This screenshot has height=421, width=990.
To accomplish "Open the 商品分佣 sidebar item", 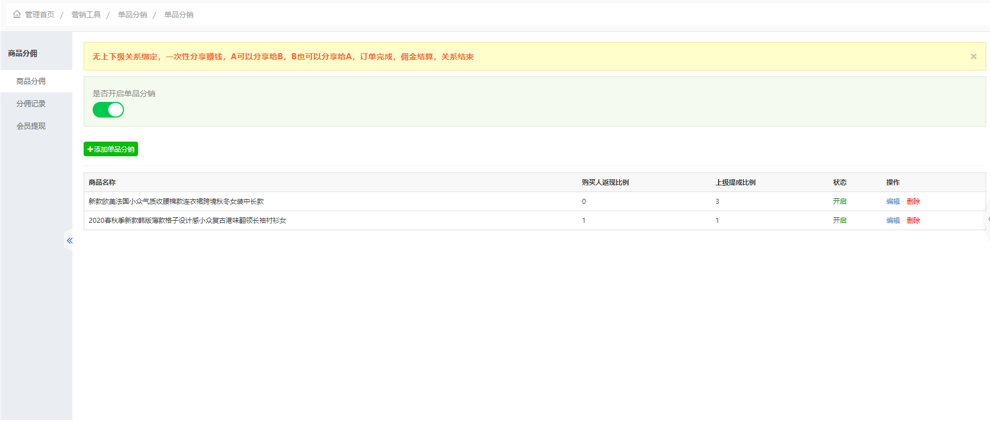I will [x=31, y=81].
